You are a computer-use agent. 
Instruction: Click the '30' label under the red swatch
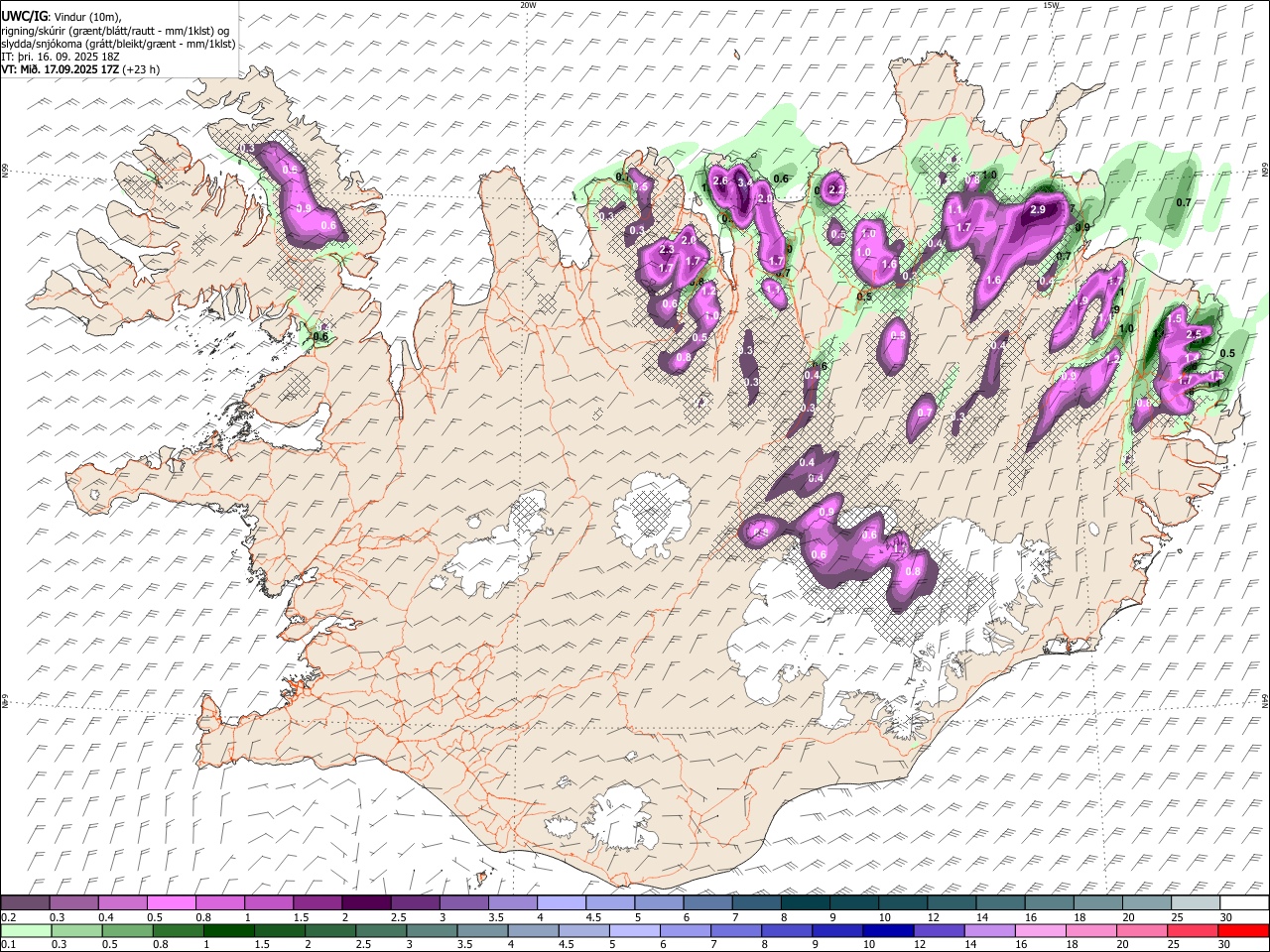click(x=1226, y=945)
